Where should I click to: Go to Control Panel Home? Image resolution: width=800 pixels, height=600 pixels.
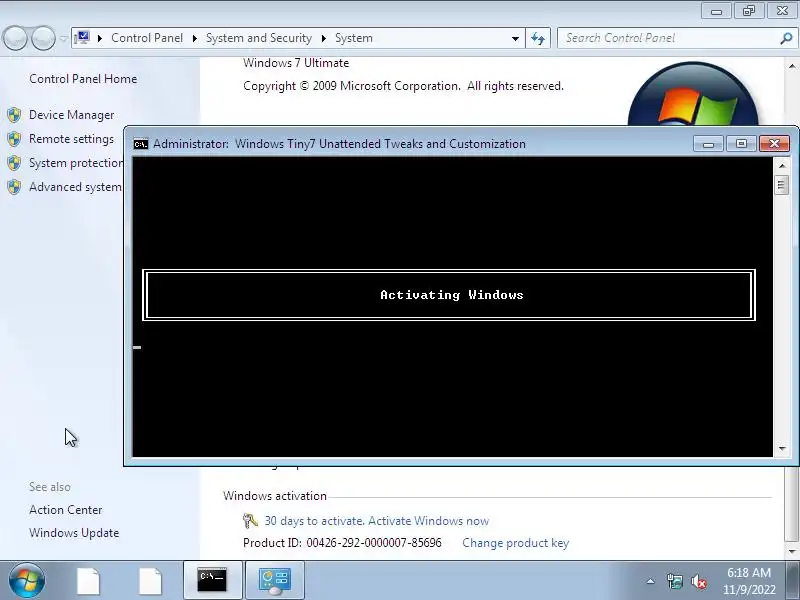pyautogui.click(x=83, y=79)
